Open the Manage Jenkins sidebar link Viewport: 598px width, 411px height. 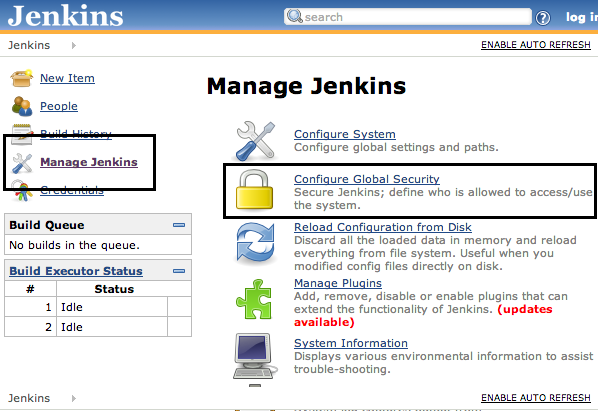point(89,162)
